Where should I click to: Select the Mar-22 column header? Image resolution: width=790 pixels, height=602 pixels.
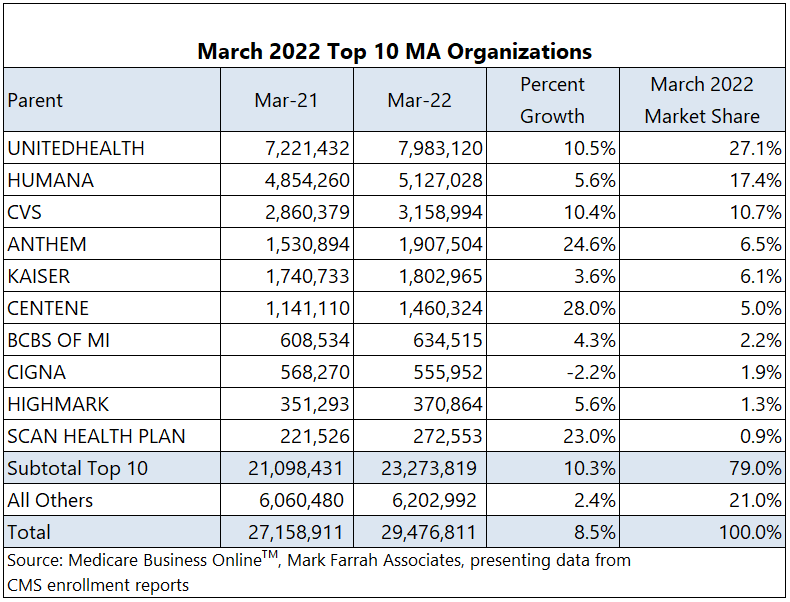pos(419,100)
